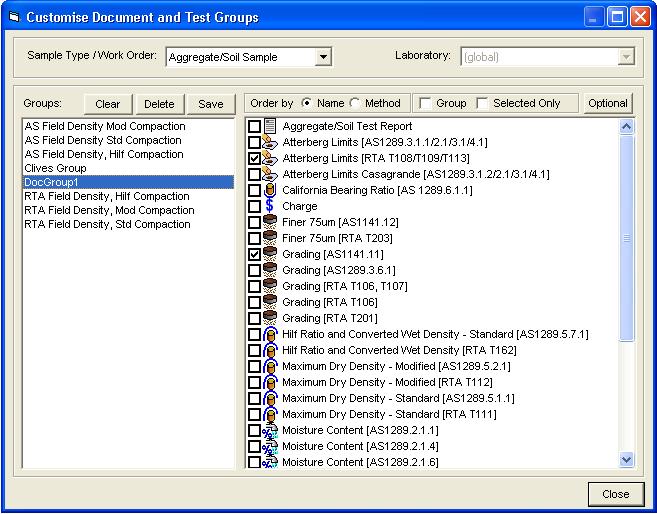The height and width of the screenshot is (514, 657).
Task: Open the Laboratory dropdown
Action: (x=626, y=57)
